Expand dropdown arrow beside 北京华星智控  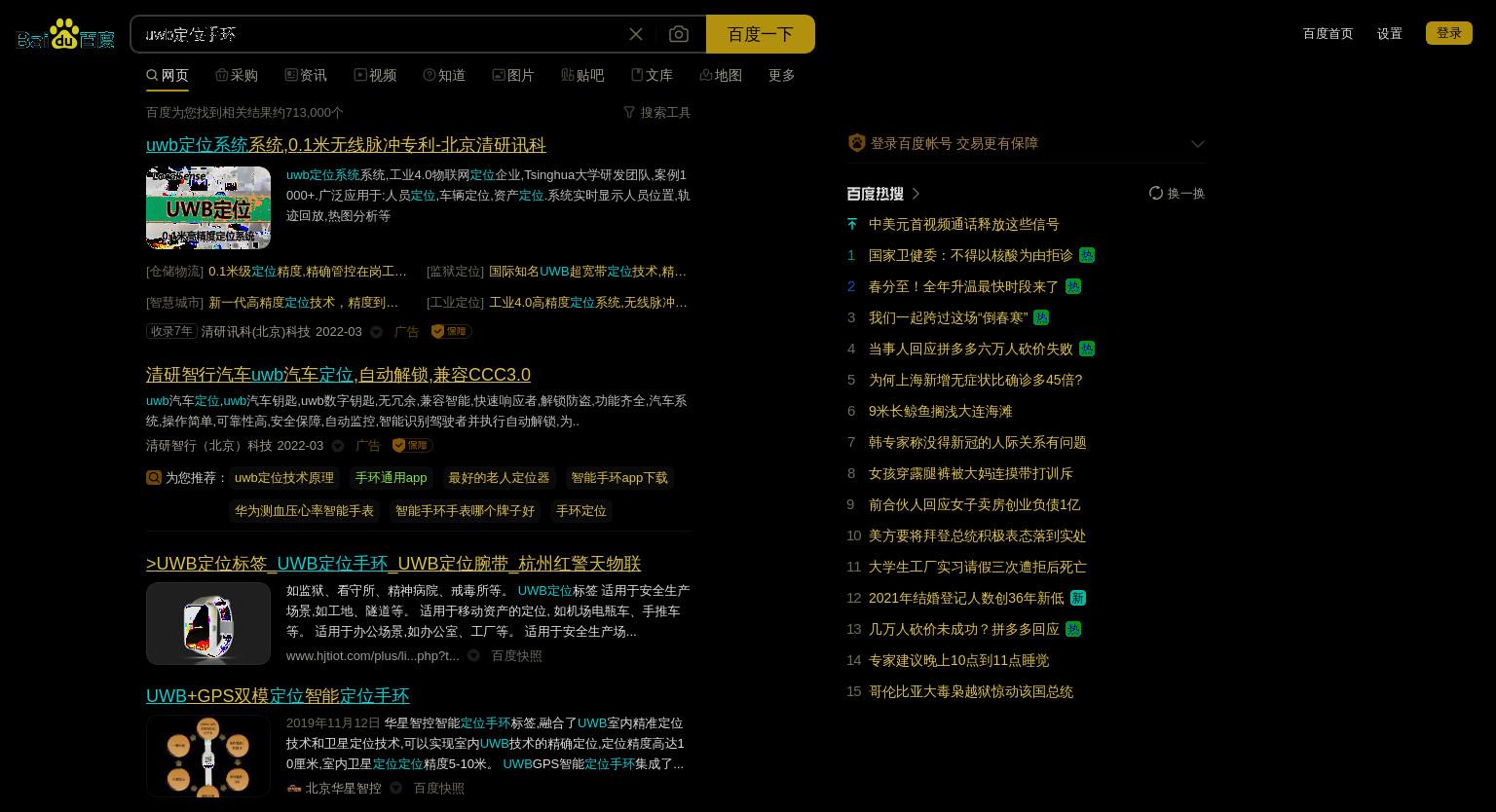pos(395,789)
